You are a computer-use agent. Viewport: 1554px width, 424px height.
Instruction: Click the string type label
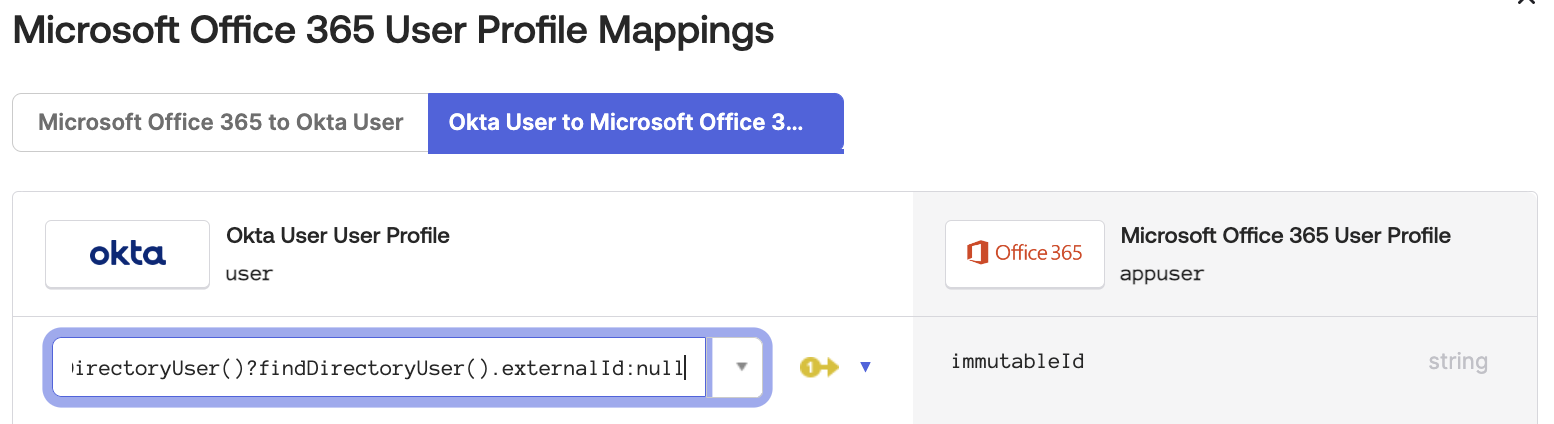(x=1457, y=361)
